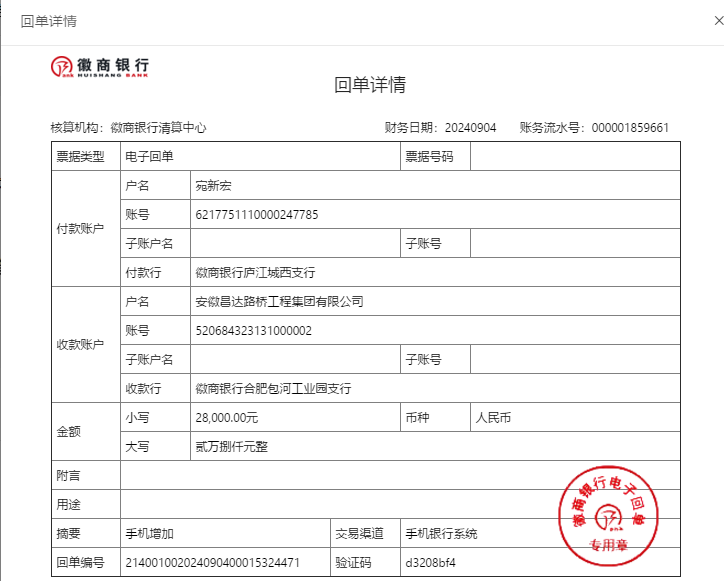
Task: Click the 手机银行系统 transaction channel value
Action: pos(441,534)
